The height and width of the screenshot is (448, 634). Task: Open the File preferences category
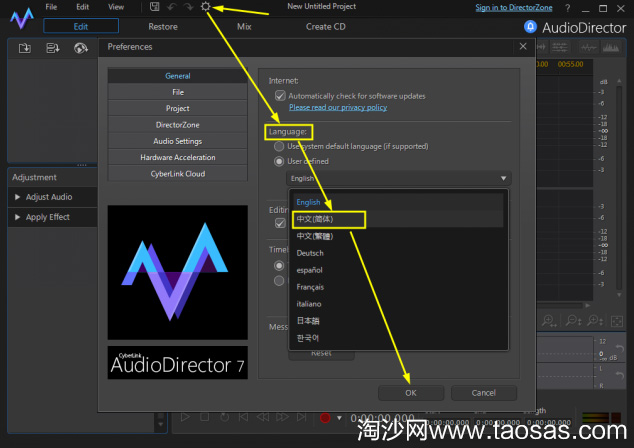pos(178,92)
